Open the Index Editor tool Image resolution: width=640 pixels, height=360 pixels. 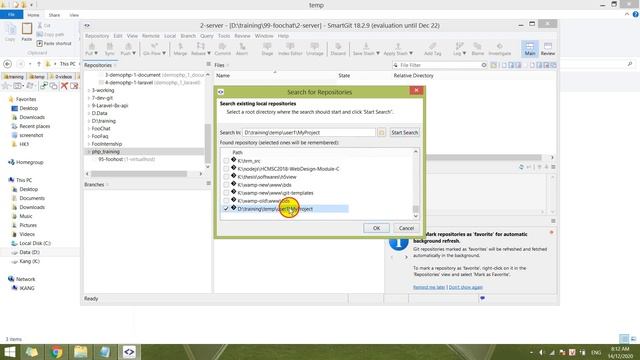click(290, 49)
